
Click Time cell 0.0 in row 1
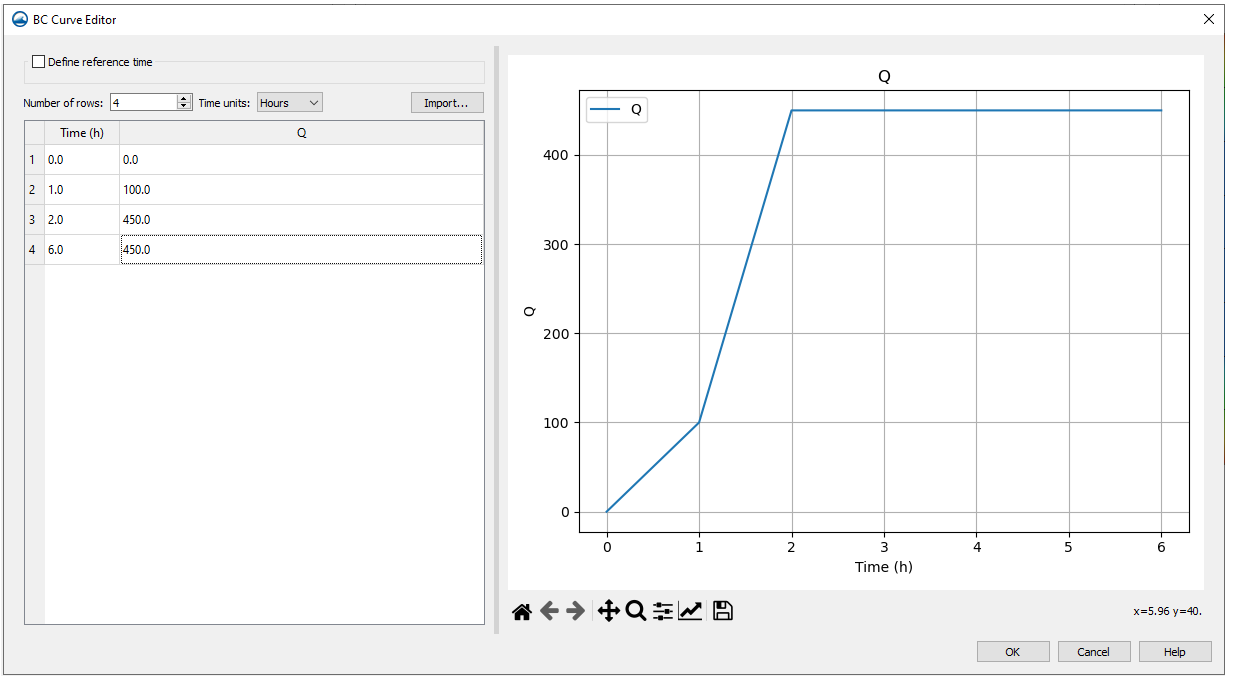point(82,160)
